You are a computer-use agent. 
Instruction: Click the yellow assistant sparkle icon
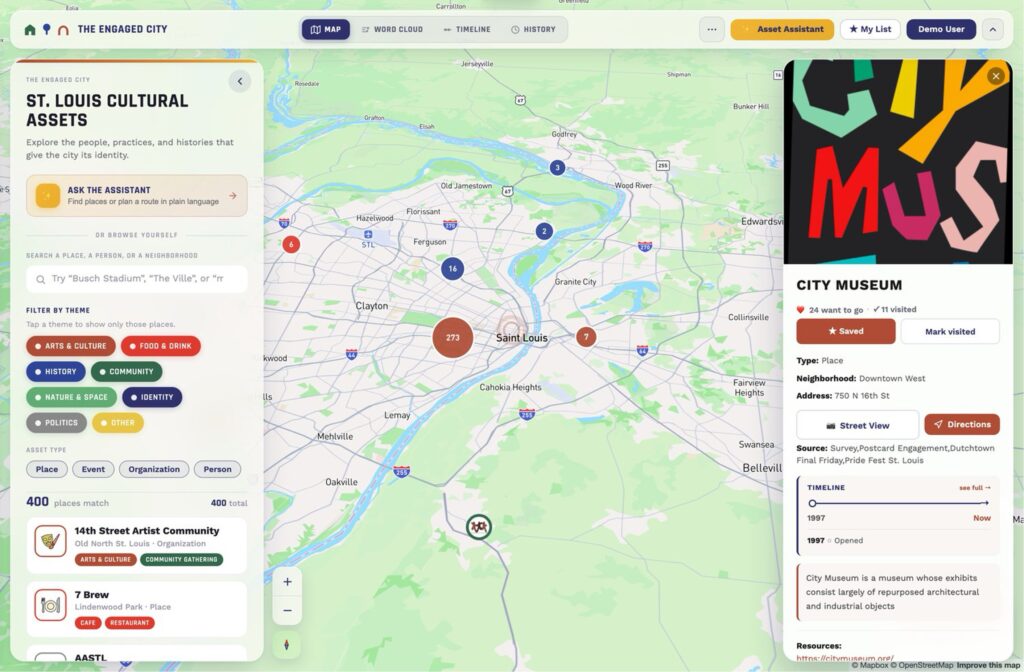click(x=48, y=195)
